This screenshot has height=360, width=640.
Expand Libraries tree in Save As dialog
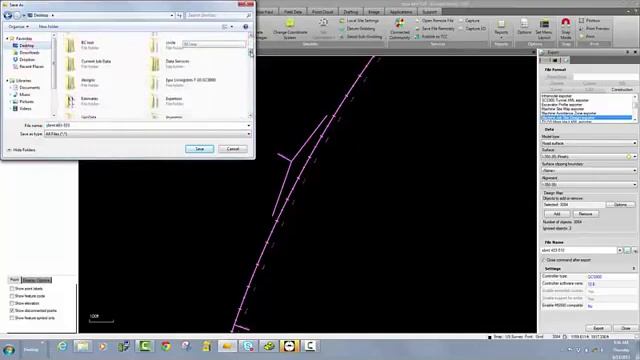coord(7,81)
